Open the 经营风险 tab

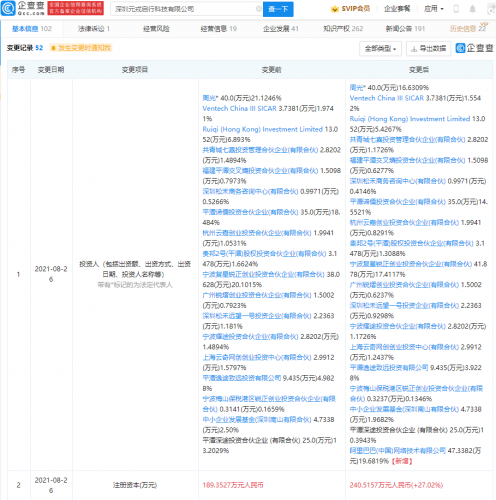point(156,29)
